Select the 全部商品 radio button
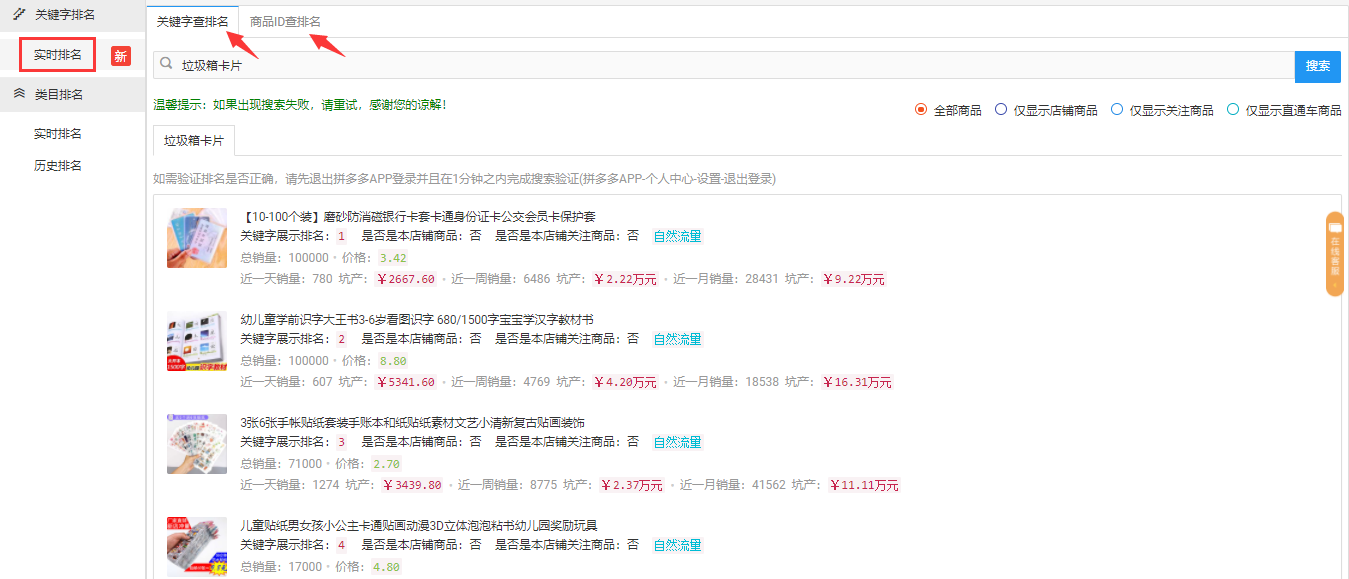This screenshot has height=579, width=1349. point(921,110)
